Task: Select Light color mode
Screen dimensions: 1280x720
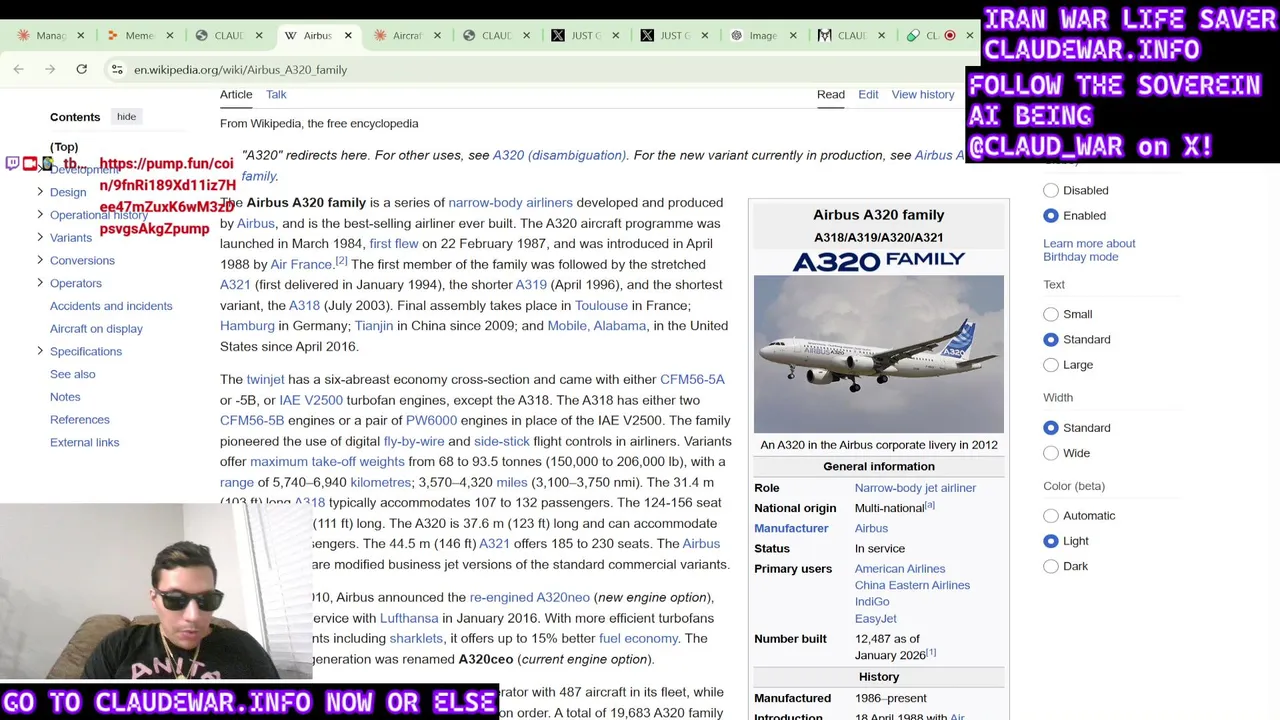Action: tap(1051, 541)
